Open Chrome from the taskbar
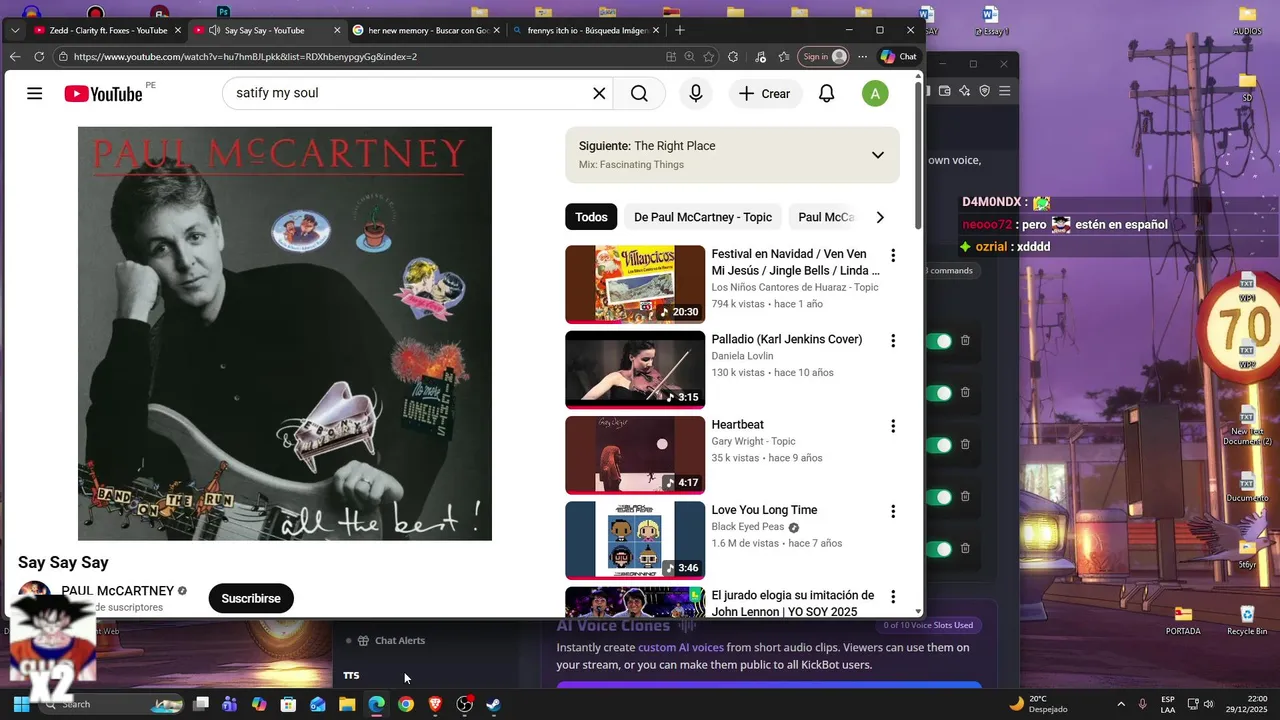 click(405, 704)
